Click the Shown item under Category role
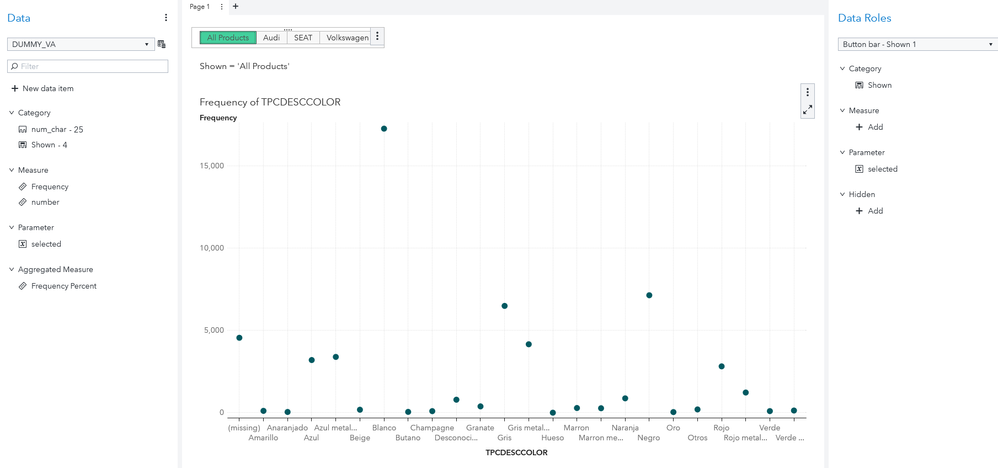This screenshot has width=998, height=468. [873, 85]
